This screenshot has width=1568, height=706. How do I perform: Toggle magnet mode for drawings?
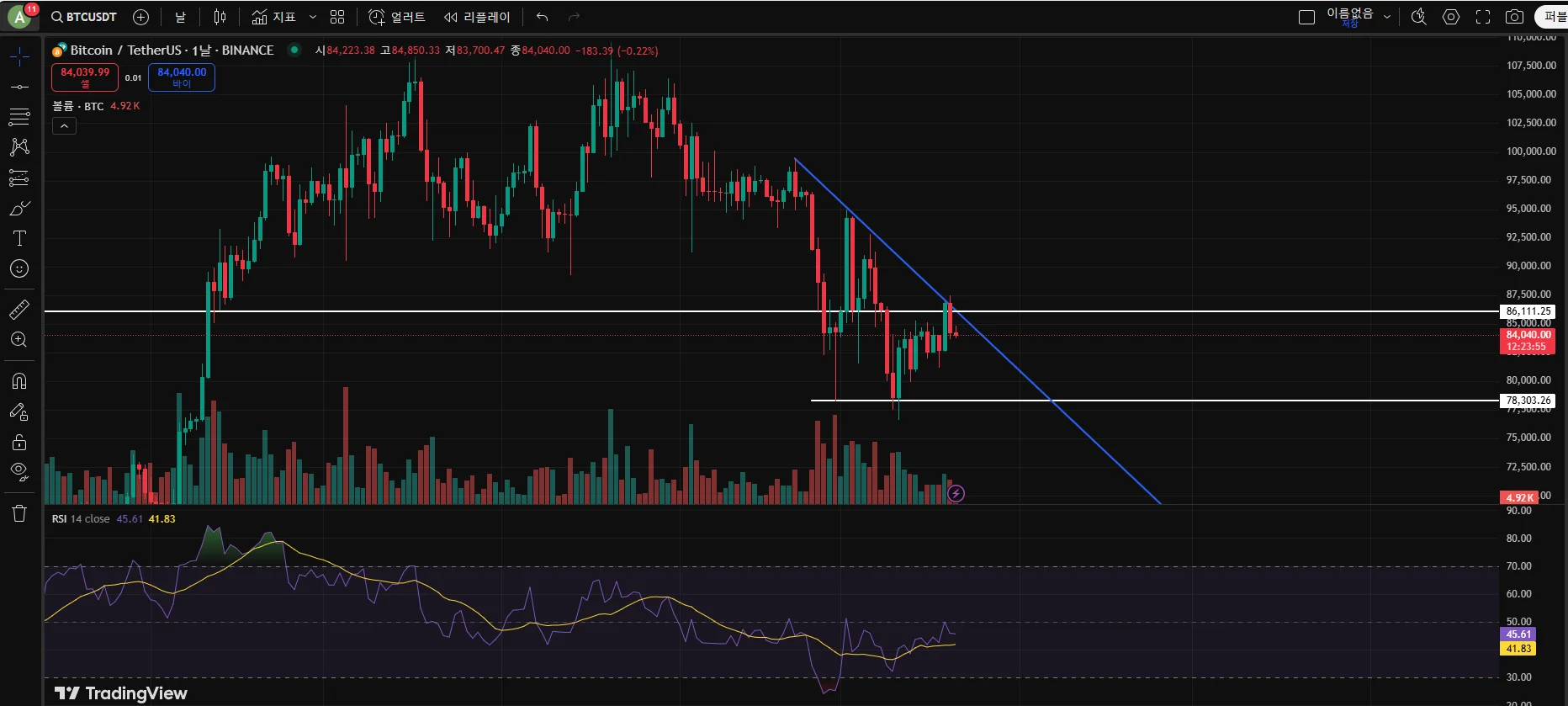coord(19,381)
